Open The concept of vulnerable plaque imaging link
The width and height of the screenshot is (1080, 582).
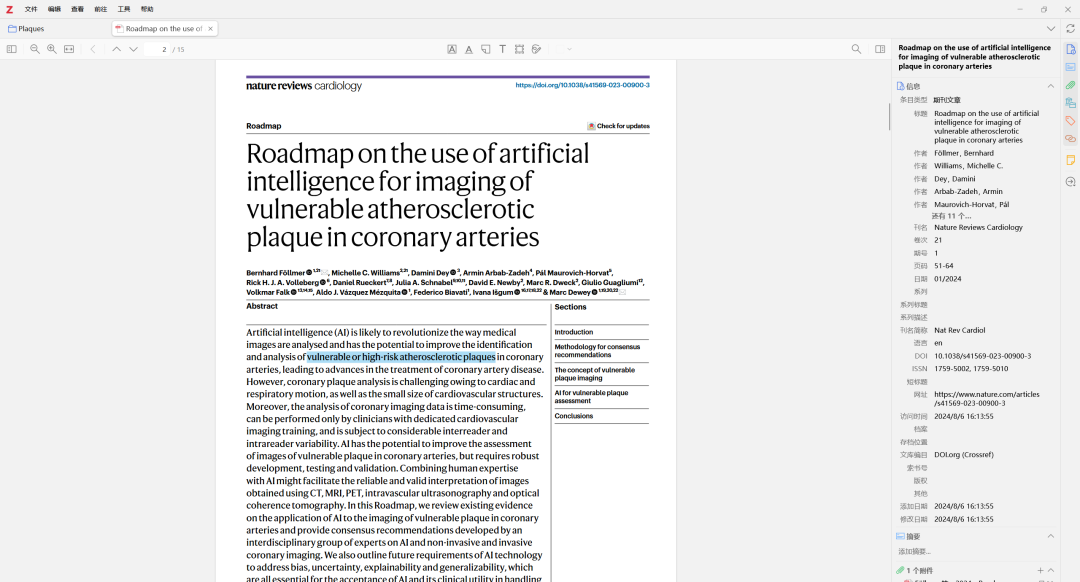coord(594,374)
